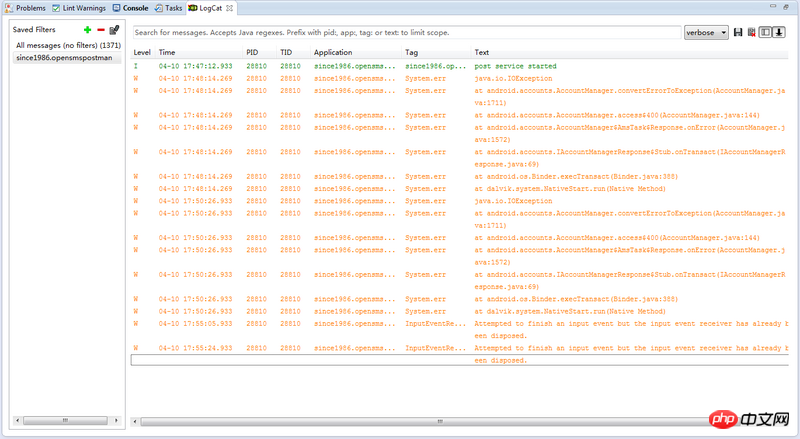
Task: Select 17:55:05 'Attempted to finish' message text
Action: pos(631,330)
